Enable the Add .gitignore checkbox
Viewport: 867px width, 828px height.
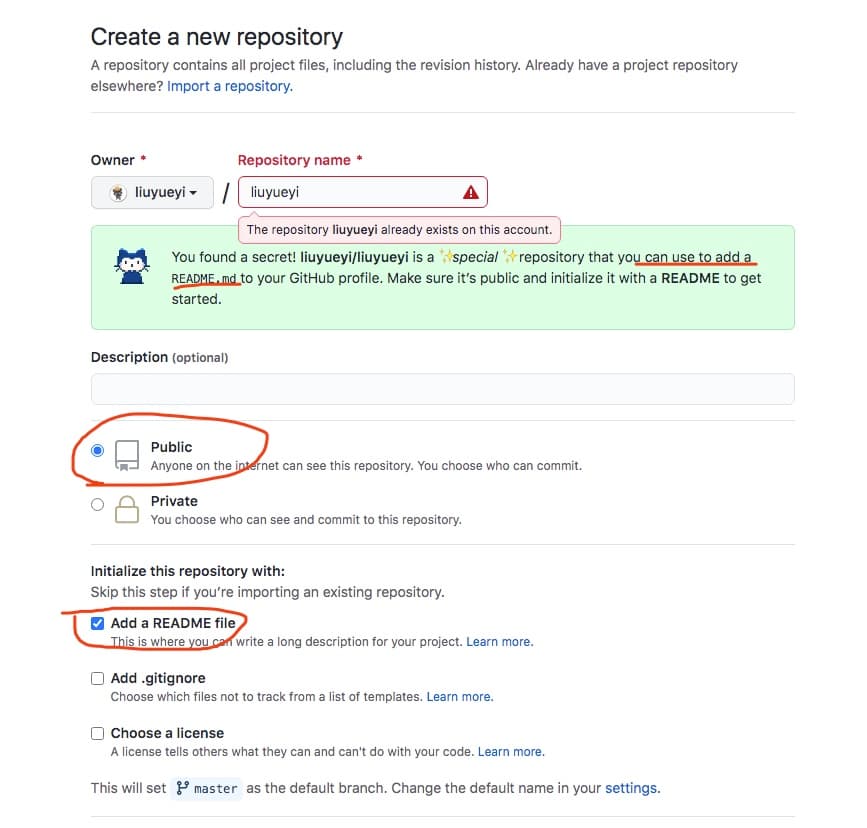(x=97, y=678)
